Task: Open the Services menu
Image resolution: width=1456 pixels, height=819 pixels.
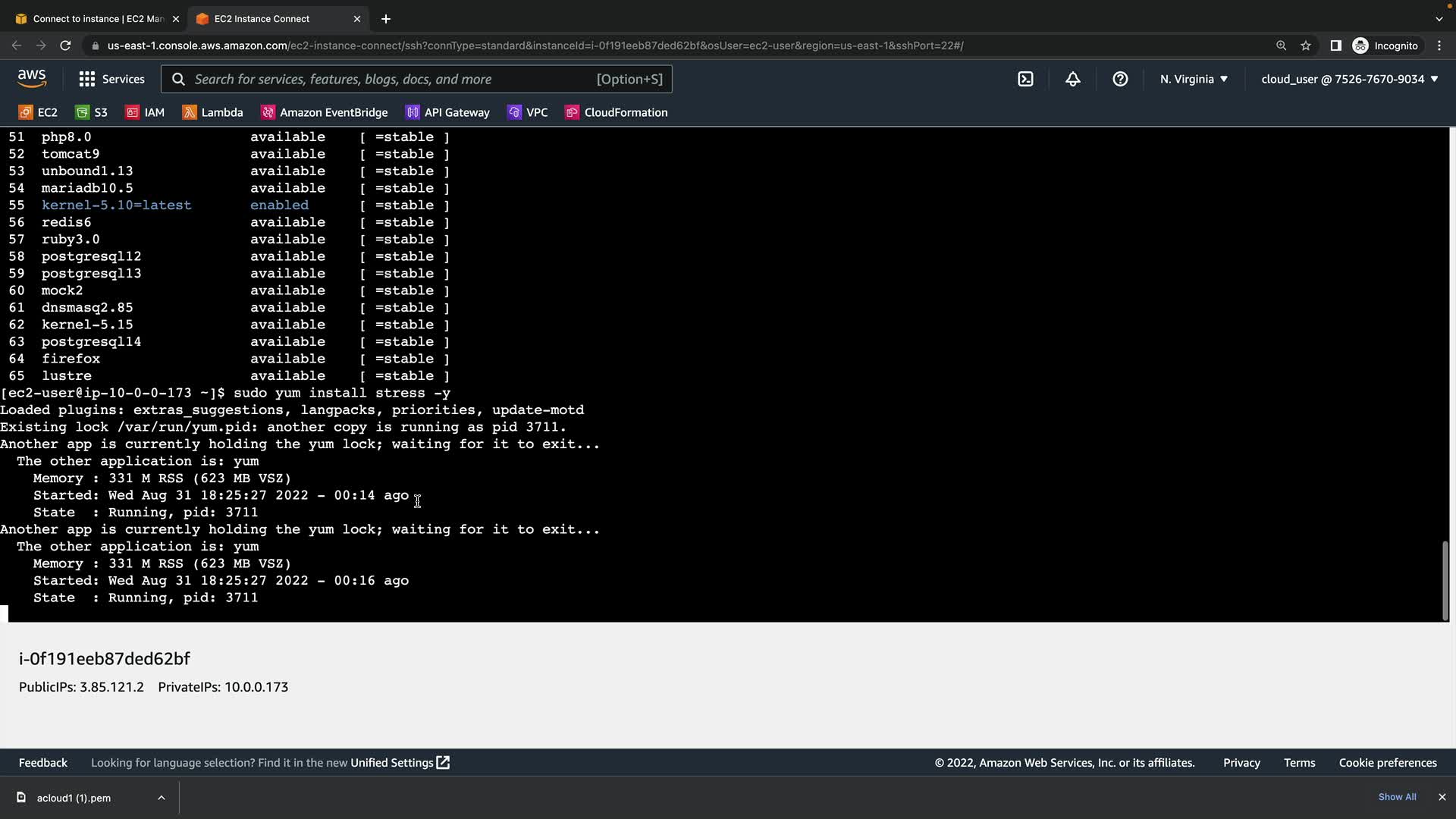Action: coord(111,79)
